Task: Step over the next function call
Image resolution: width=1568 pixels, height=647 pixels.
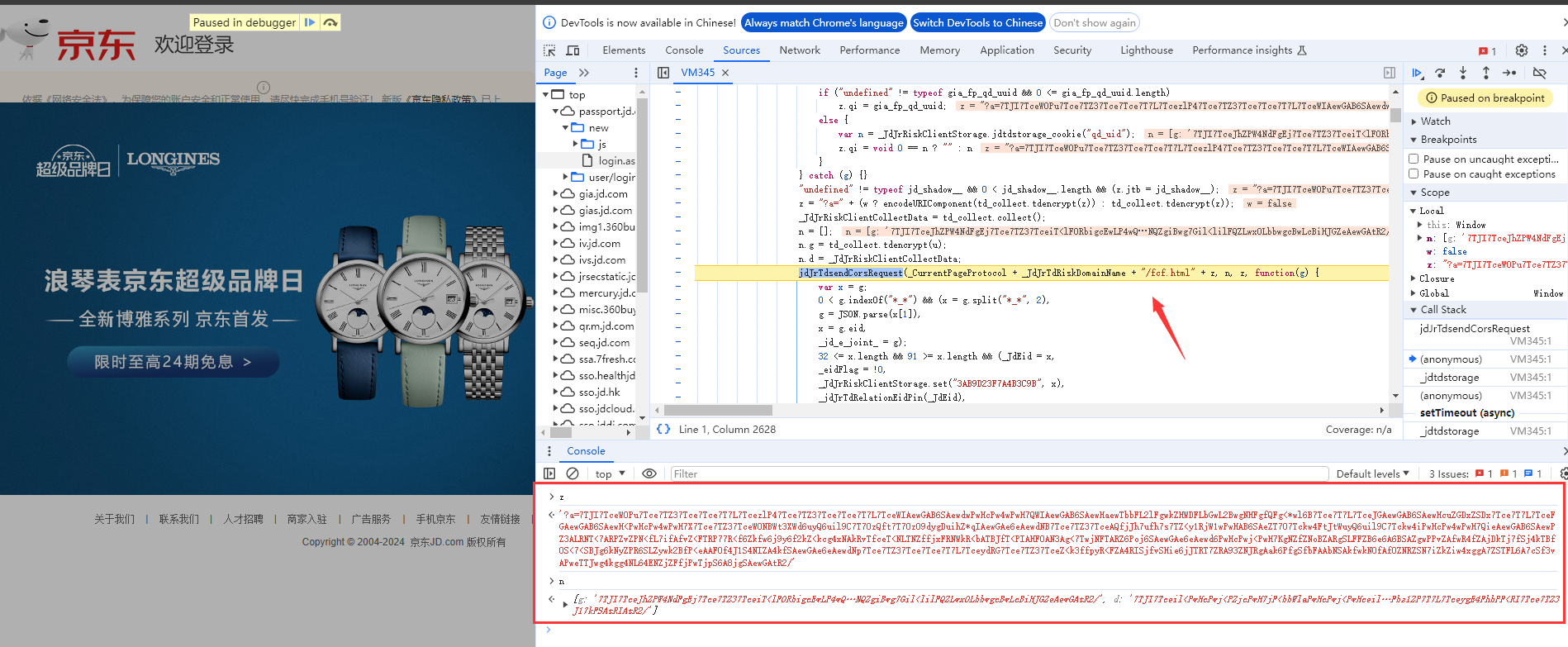Action: click(x=1440, y=73)
